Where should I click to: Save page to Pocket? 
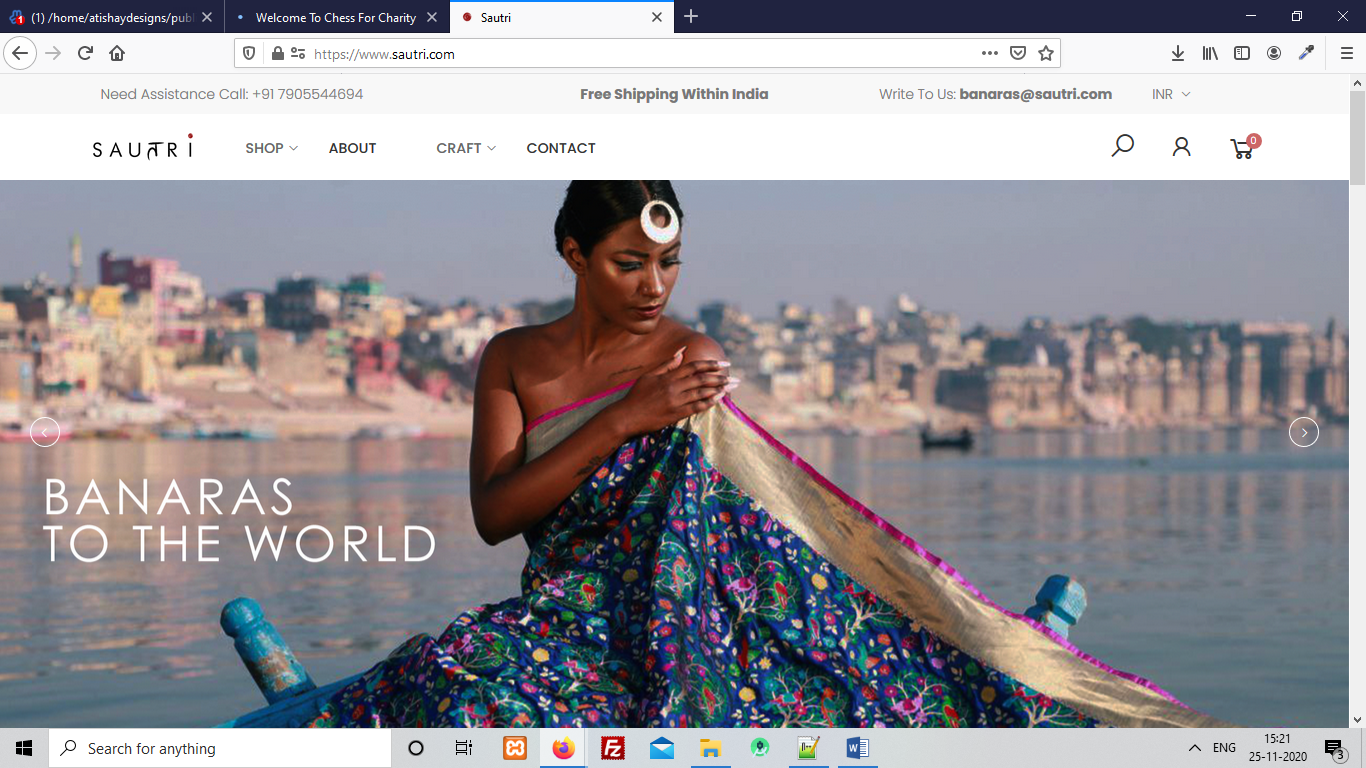[x=1017, y=53]
